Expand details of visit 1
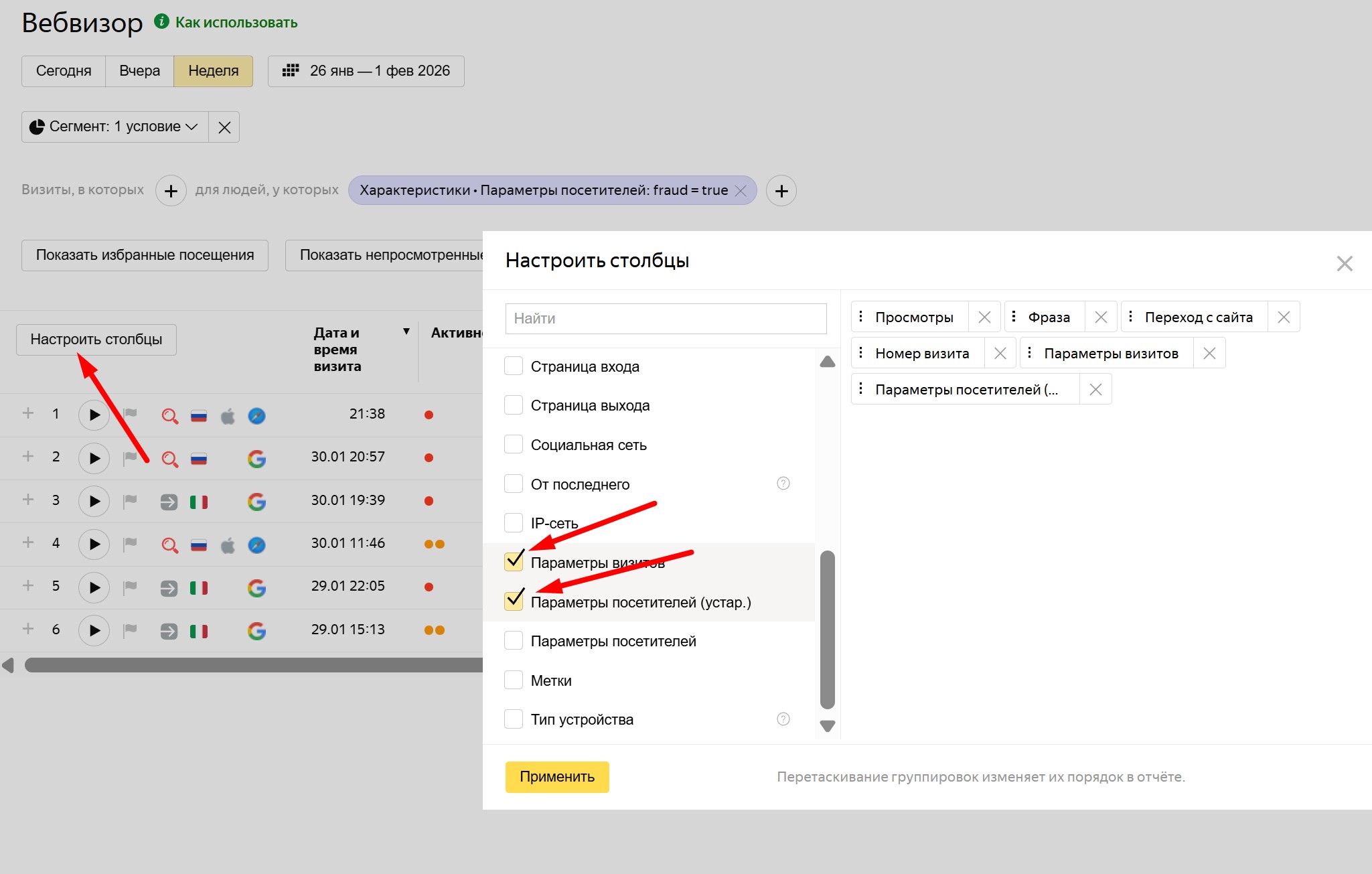1372x874 pixels. point(28,413)
